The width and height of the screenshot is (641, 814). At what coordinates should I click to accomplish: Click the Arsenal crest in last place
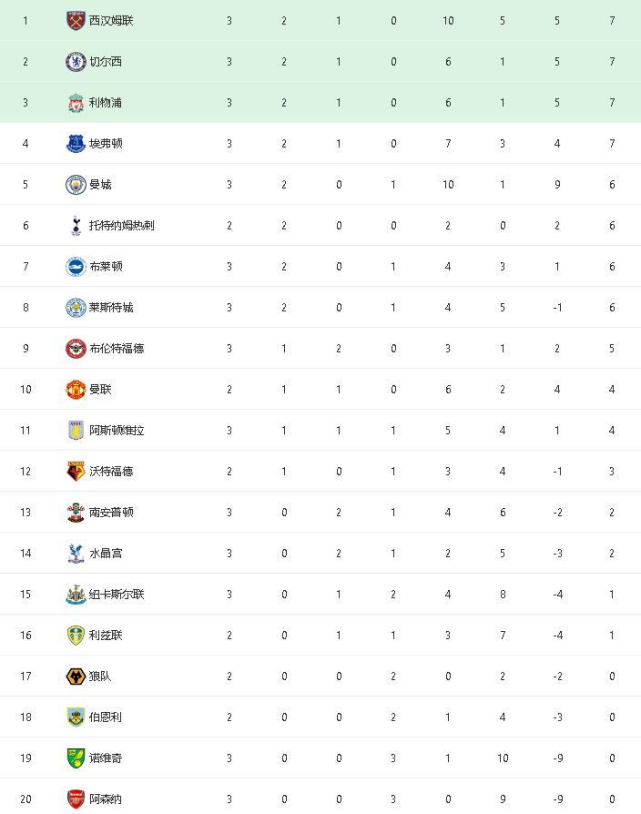[x=76, y=799]
